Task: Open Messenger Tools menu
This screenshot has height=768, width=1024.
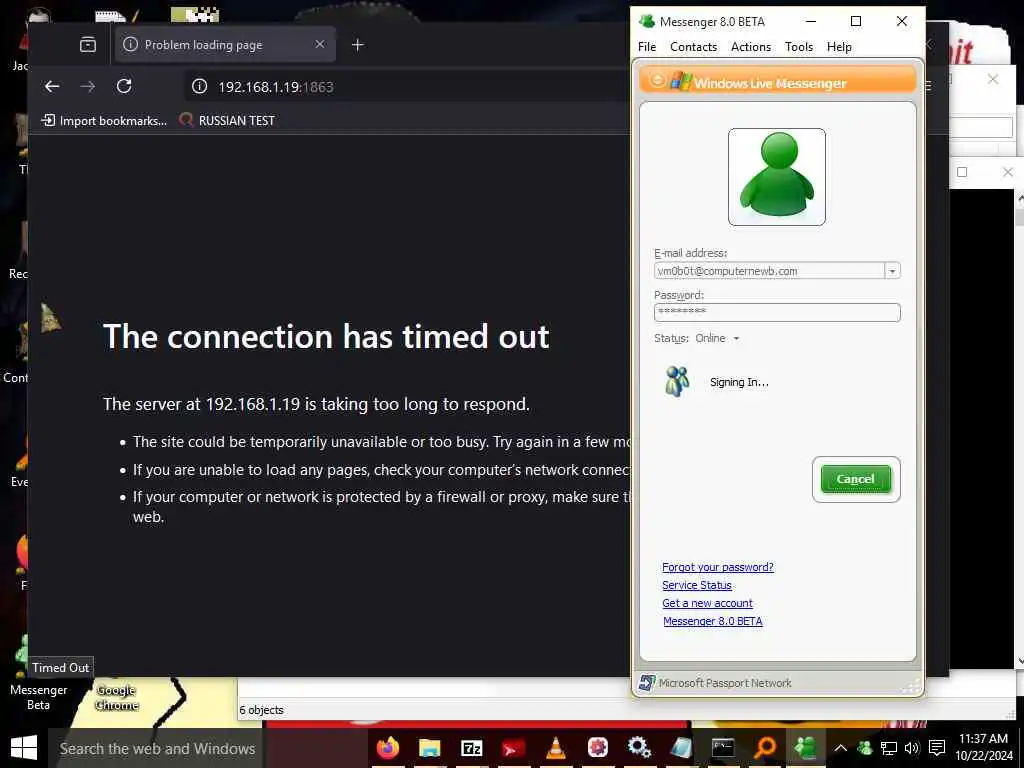Action: 799,47
